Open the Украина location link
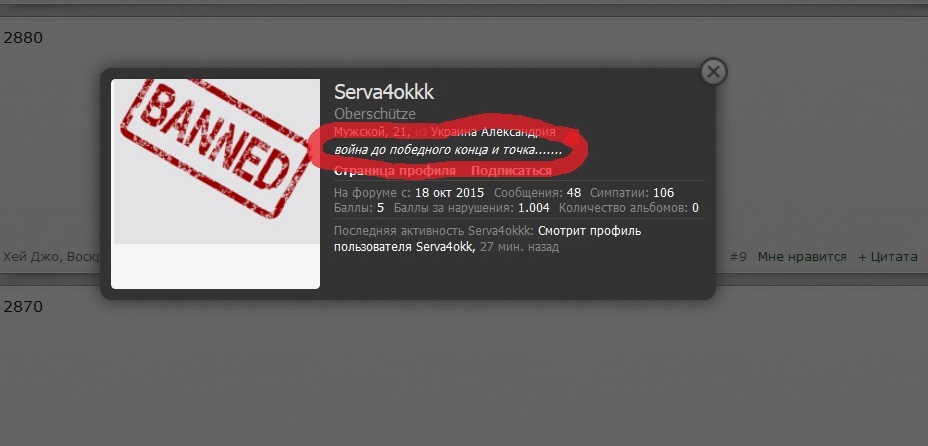 tap(455, 132)
